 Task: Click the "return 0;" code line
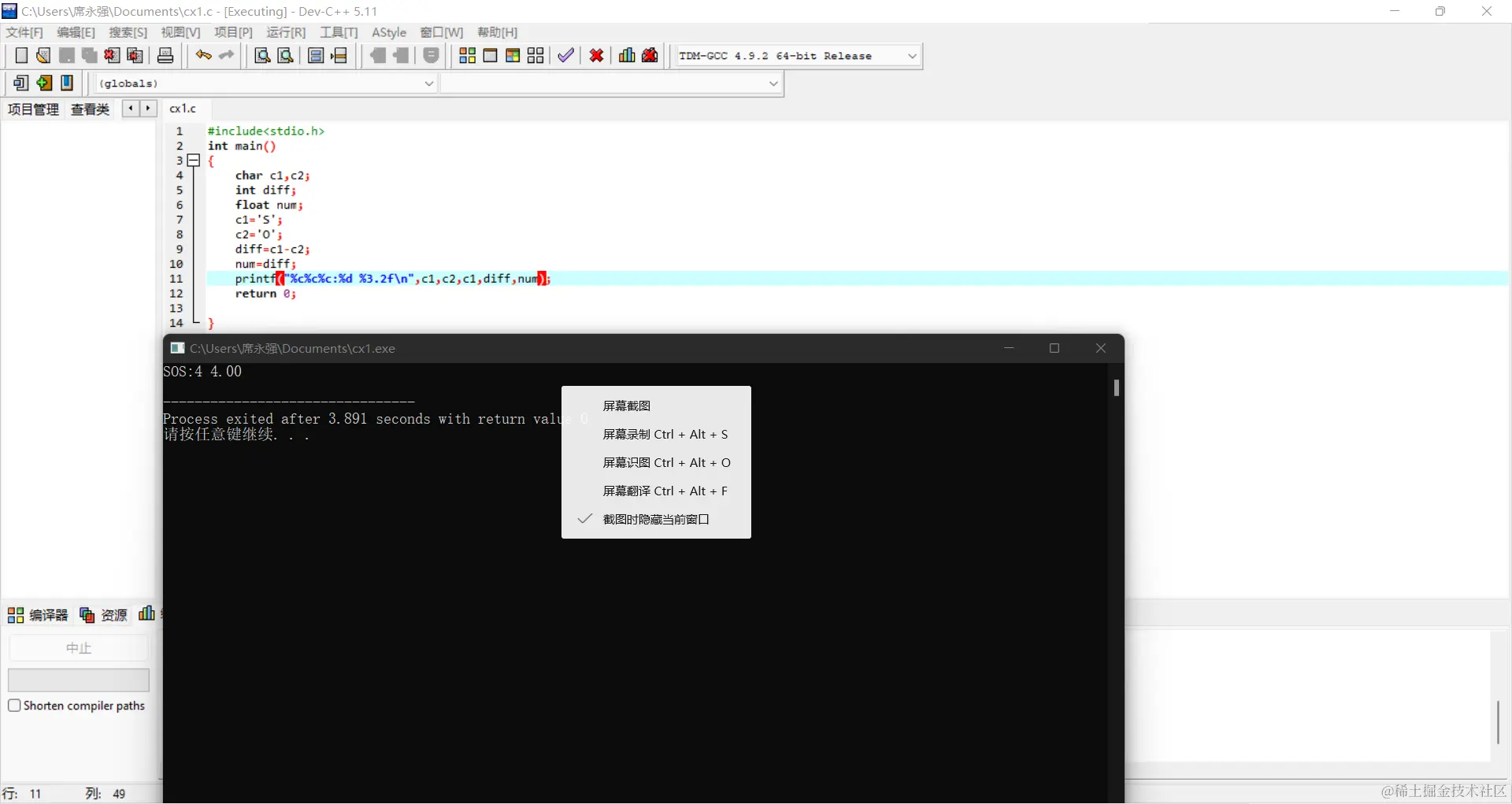(266, 294)
